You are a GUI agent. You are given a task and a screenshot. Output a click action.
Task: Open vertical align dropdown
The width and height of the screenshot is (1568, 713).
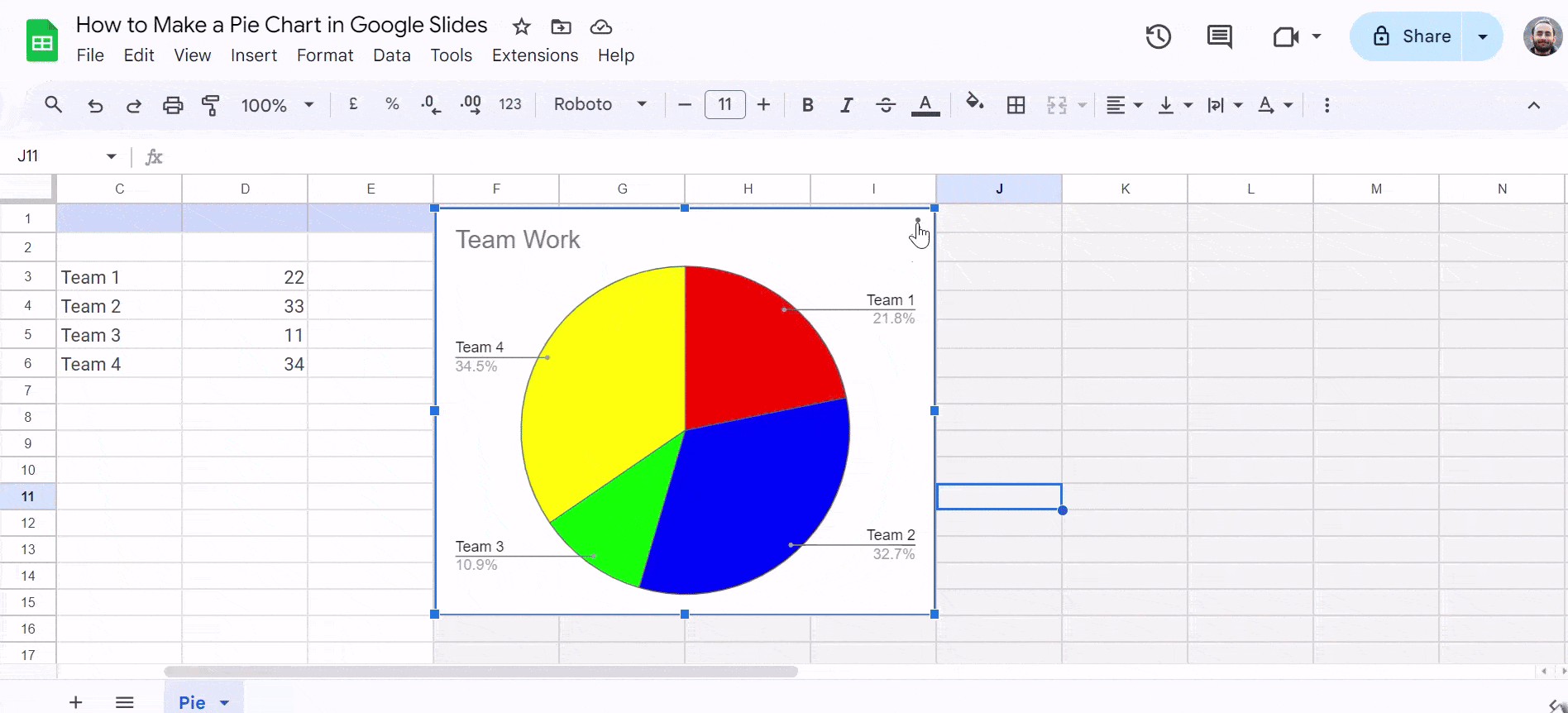click(x=1175, y=105)
